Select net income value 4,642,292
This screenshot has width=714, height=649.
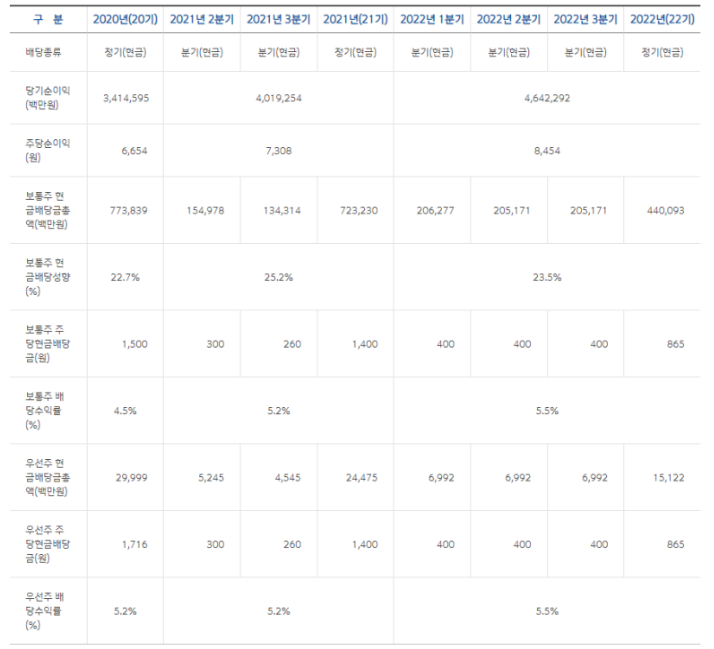click(x=547, y=98)
